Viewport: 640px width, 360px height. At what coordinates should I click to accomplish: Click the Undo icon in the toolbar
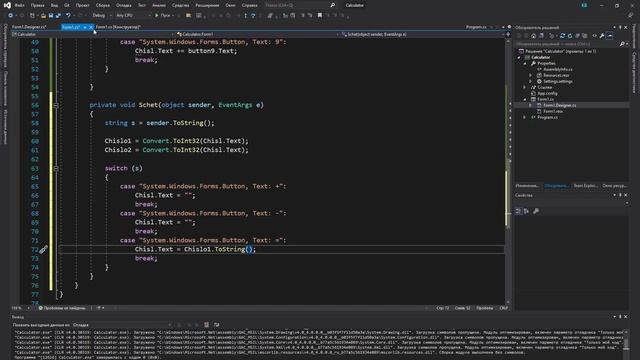pyautogui.click(x=68, y=15)
